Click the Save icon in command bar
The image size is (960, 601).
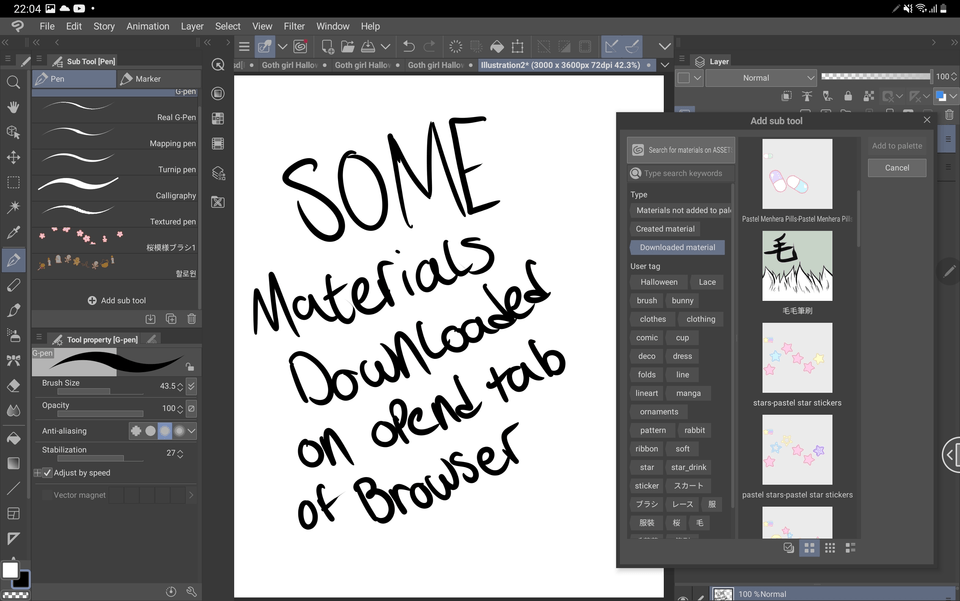click(x=368, y=47)
